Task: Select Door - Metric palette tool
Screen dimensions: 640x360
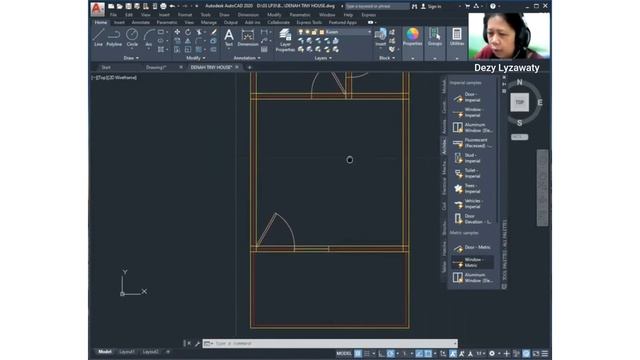Action: click(472, 248)
